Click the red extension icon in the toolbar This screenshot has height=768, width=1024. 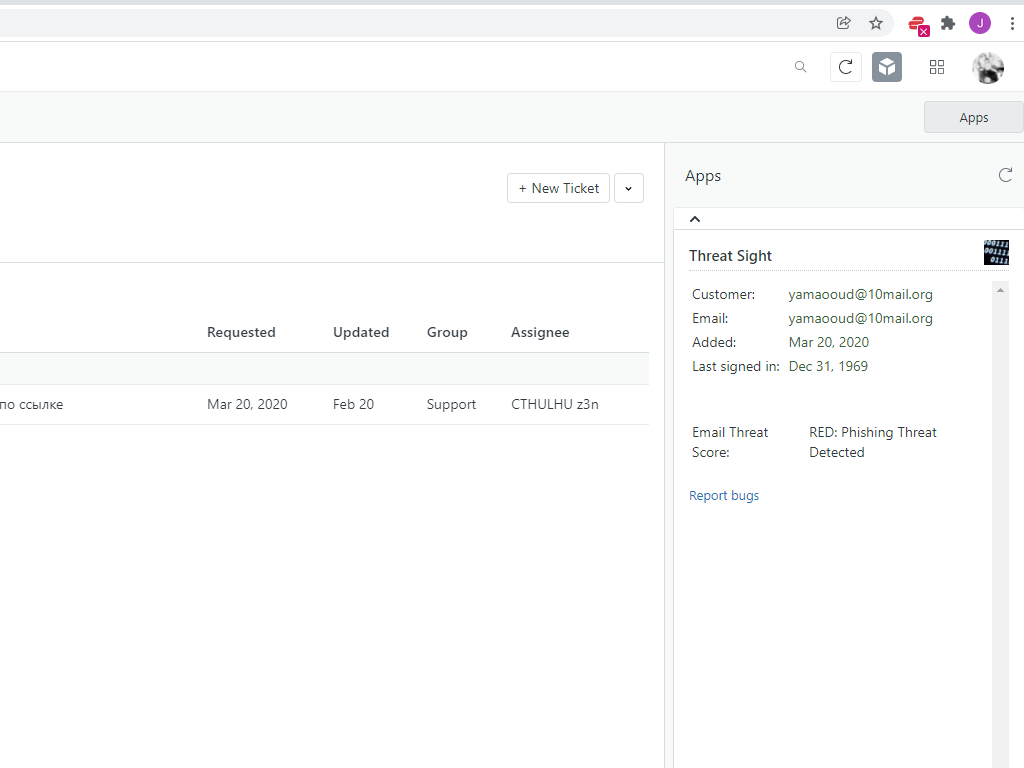(917, 24)
